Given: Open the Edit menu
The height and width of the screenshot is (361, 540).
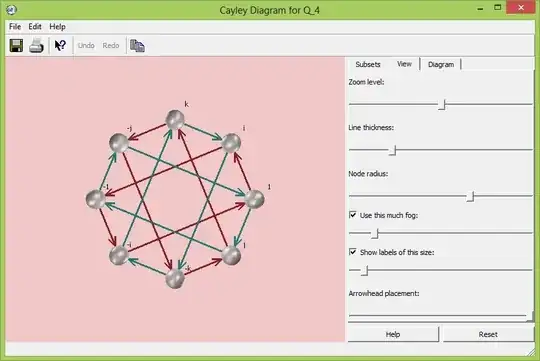Looking at the screenshot, I should [35, 27].
